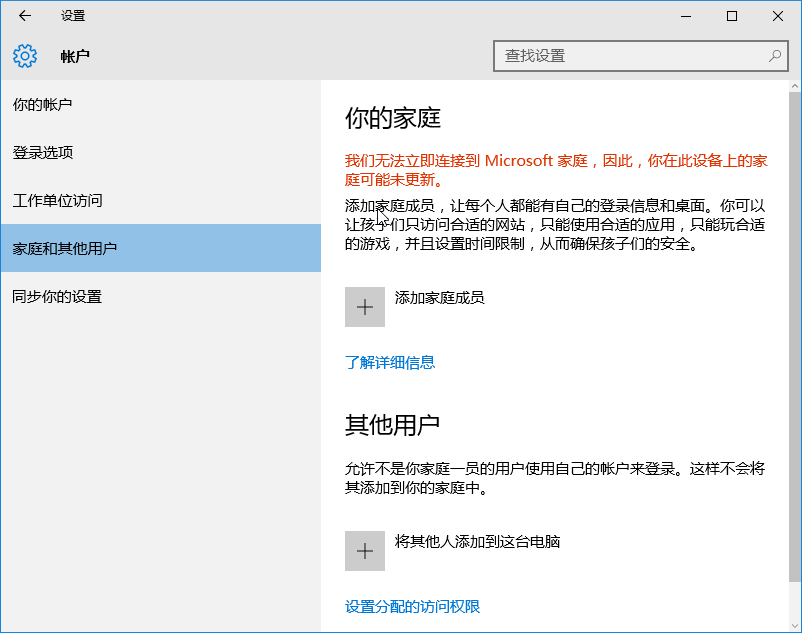Click the 将其他人添加到这台电脑 label
The width and height of the screenshot is (802, 633).
(477, 541)
